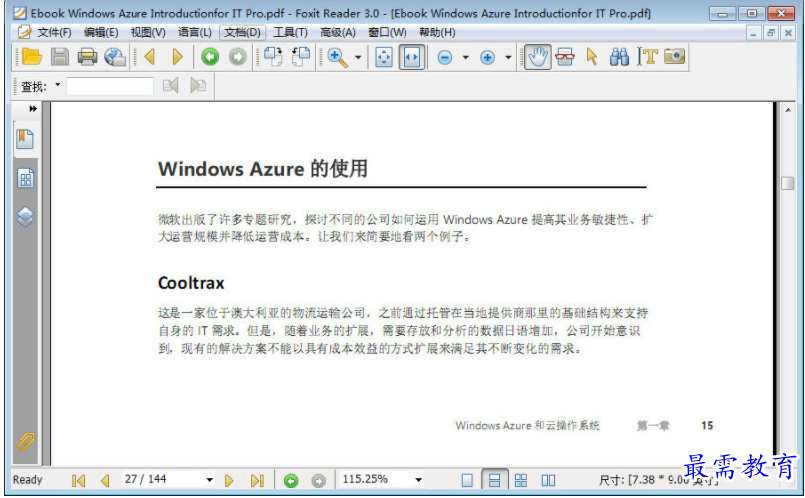Click the reading glasses toolbar icon
Image resolution: width=805 pixels, height=498 pixels.
click(x=565, y=56)
